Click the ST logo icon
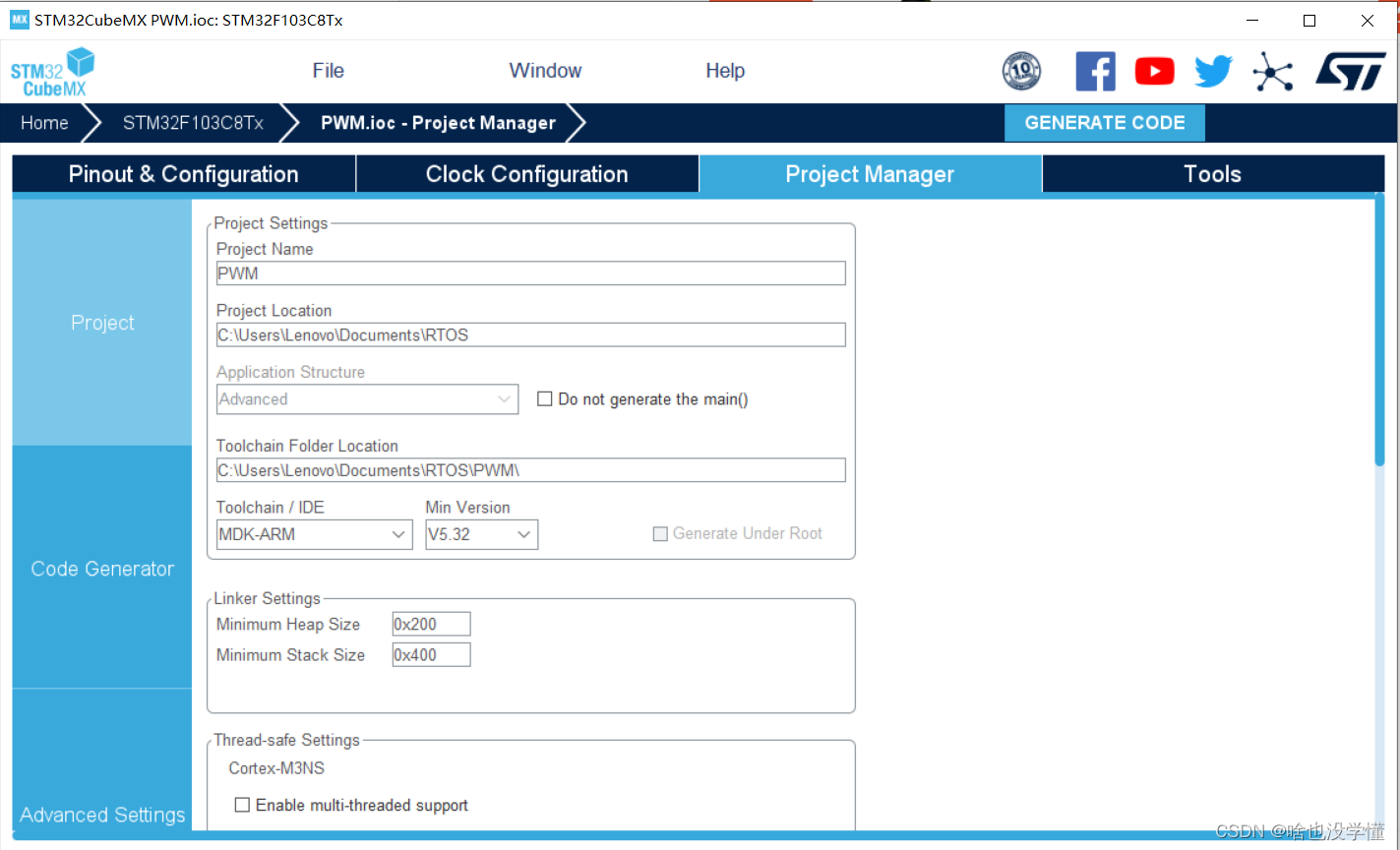Viewport: 1400px width, 850px height. (x=1351, y=71)
